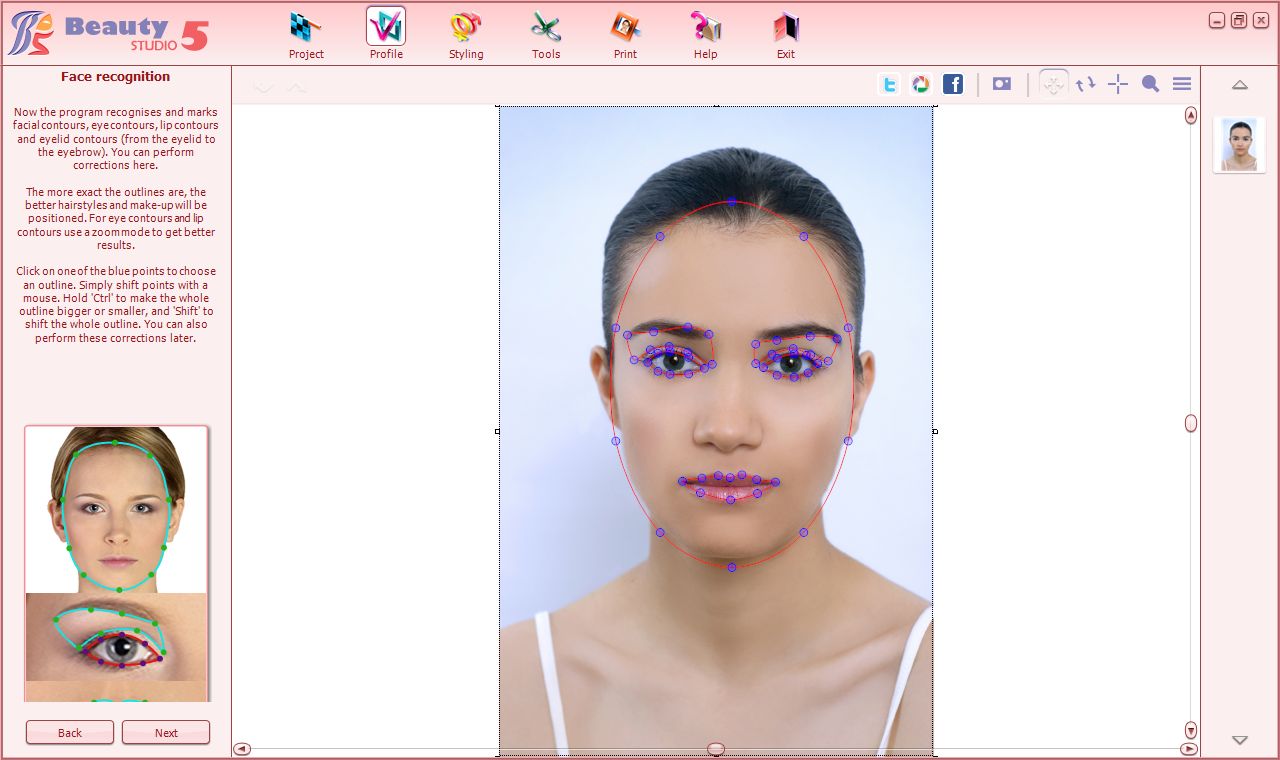Click the Face recognition heading
Image resolution: width=1280 pixels, height=760 pixels.
(x=116, y=77)
